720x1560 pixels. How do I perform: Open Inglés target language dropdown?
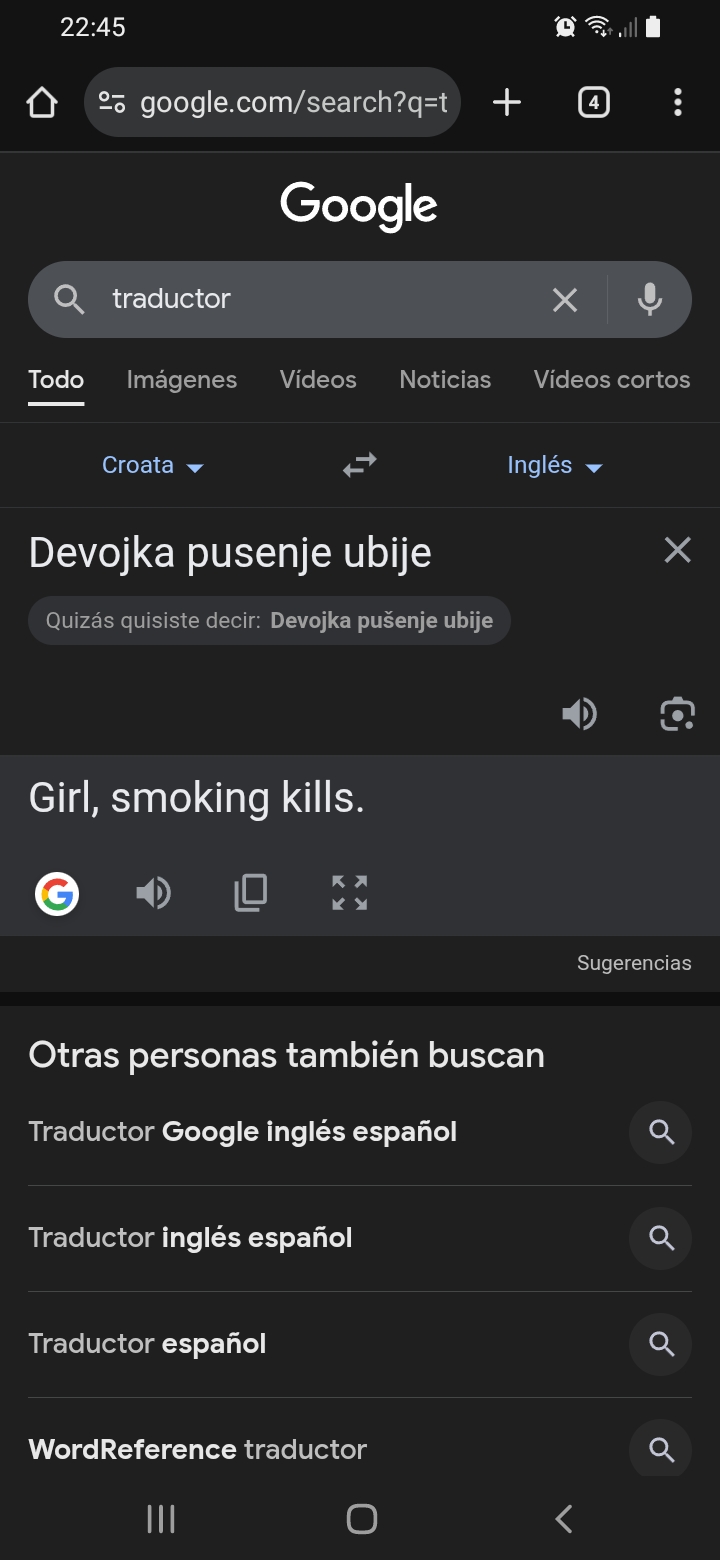(555, 465)
